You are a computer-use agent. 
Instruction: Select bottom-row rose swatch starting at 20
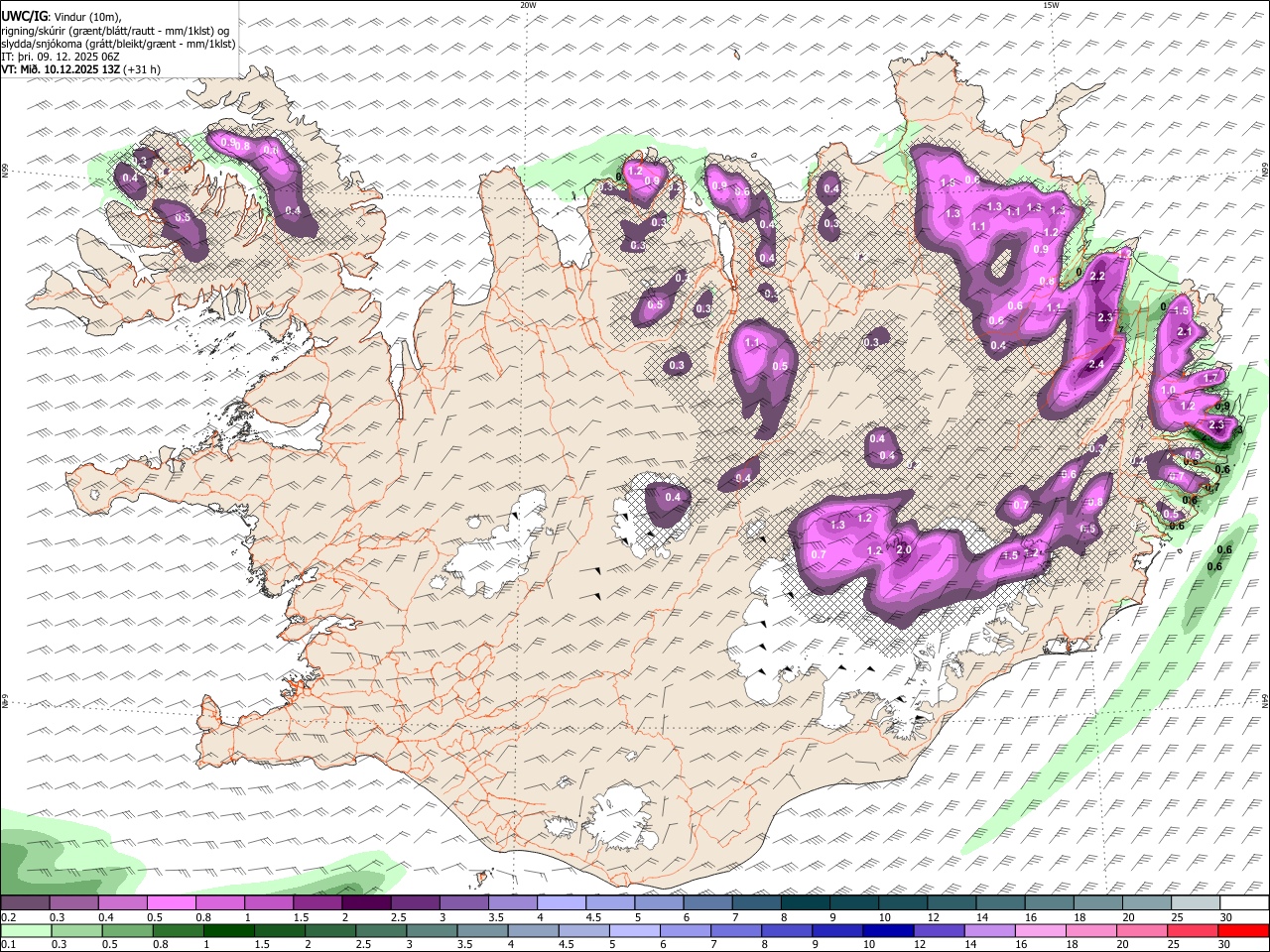click(1141, 931)
